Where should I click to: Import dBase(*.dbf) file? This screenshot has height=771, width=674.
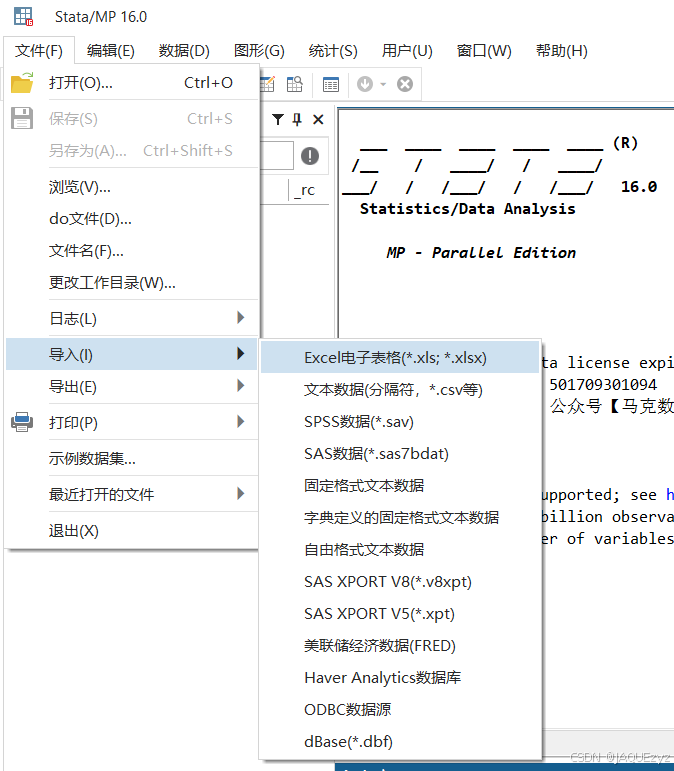[x=400, y=741]
